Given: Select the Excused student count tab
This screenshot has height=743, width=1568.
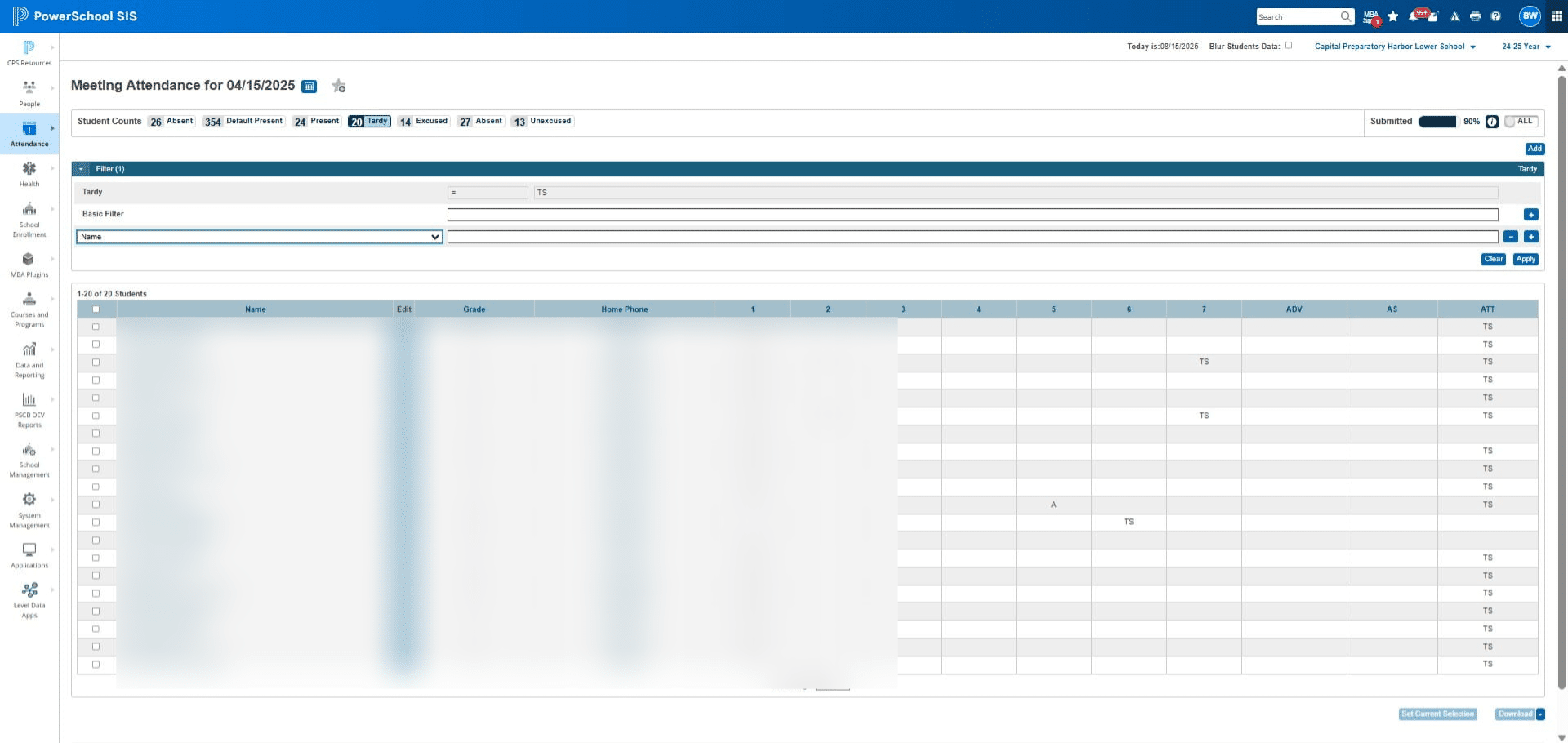Looking at the screenshot, I should click(423, 121).
